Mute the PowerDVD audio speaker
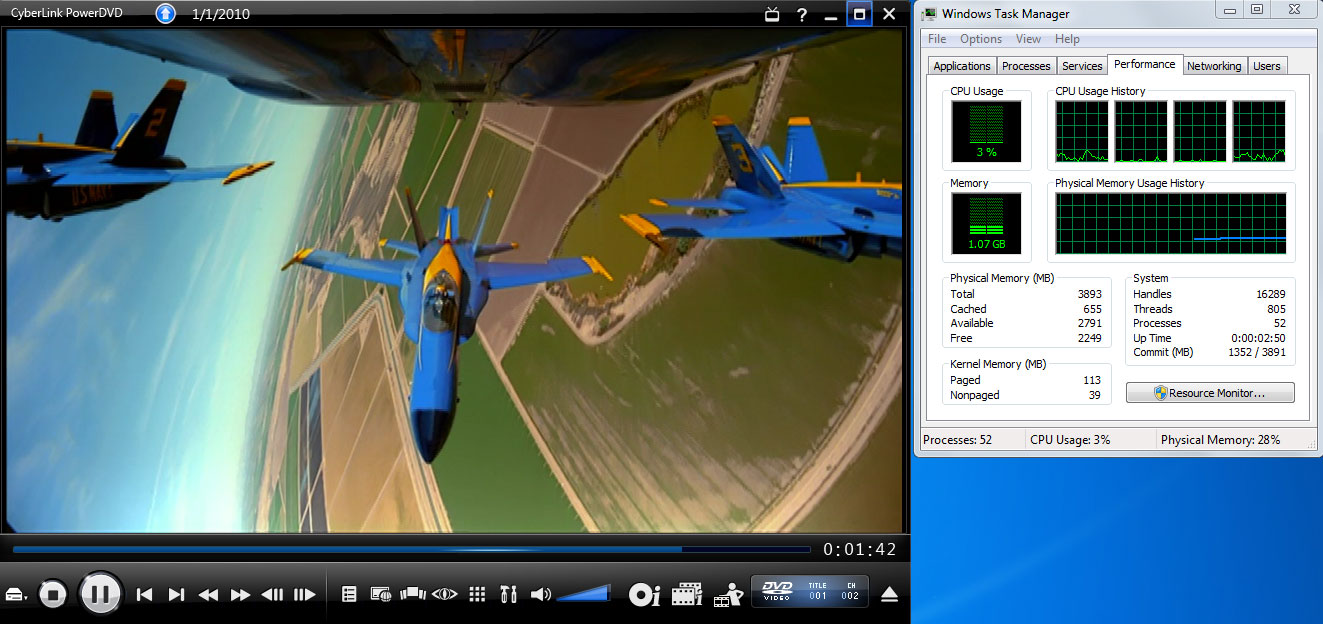 tap(540, 594)
